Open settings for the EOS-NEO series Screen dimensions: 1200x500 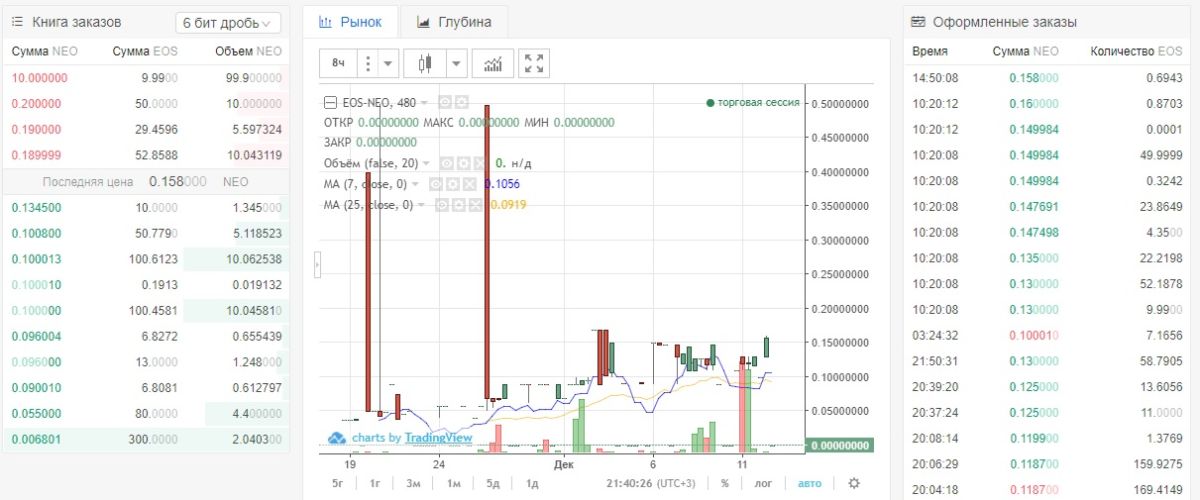click(462, 102)
